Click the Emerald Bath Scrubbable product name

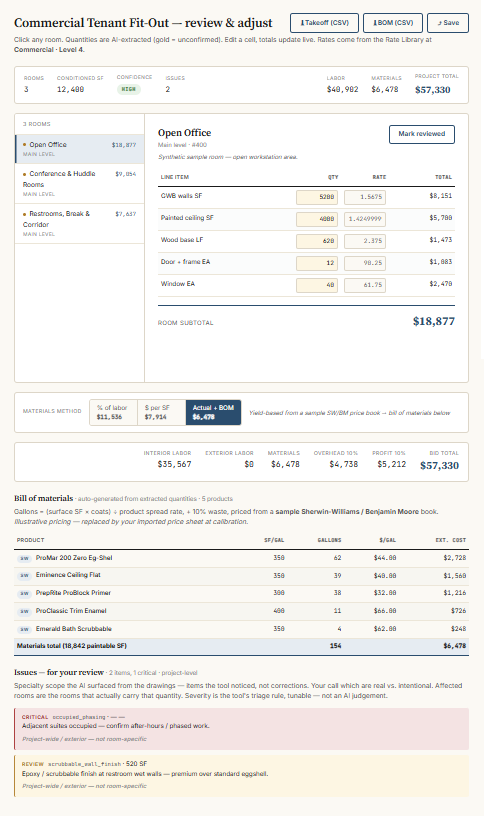(x=73, y=629)
